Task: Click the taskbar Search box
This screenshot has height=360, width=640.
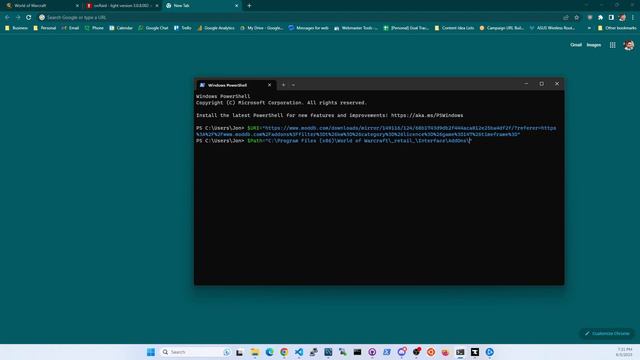Action: point(196,352)
